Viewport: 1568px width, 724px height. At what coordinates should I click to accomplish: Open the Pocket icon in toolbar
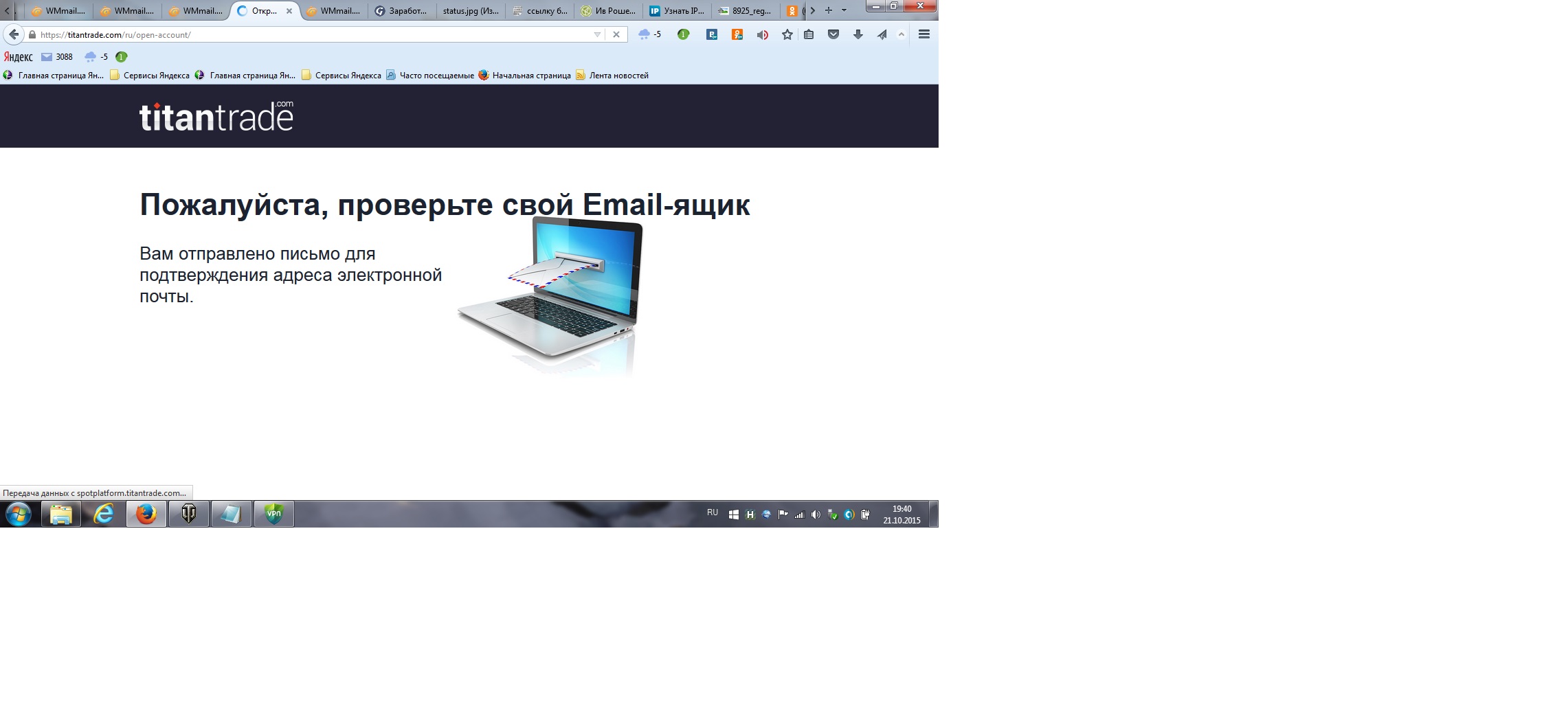click(x=833, y=34)
